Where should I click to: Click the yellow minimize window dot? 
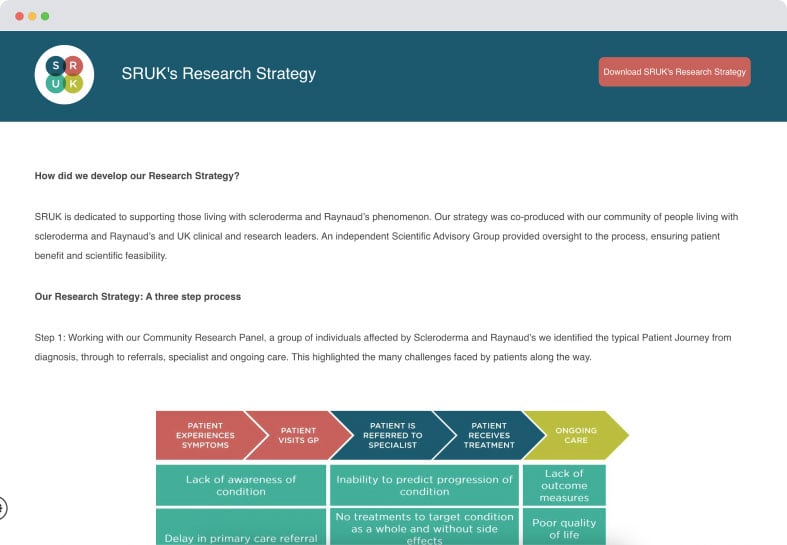(32, 16)
